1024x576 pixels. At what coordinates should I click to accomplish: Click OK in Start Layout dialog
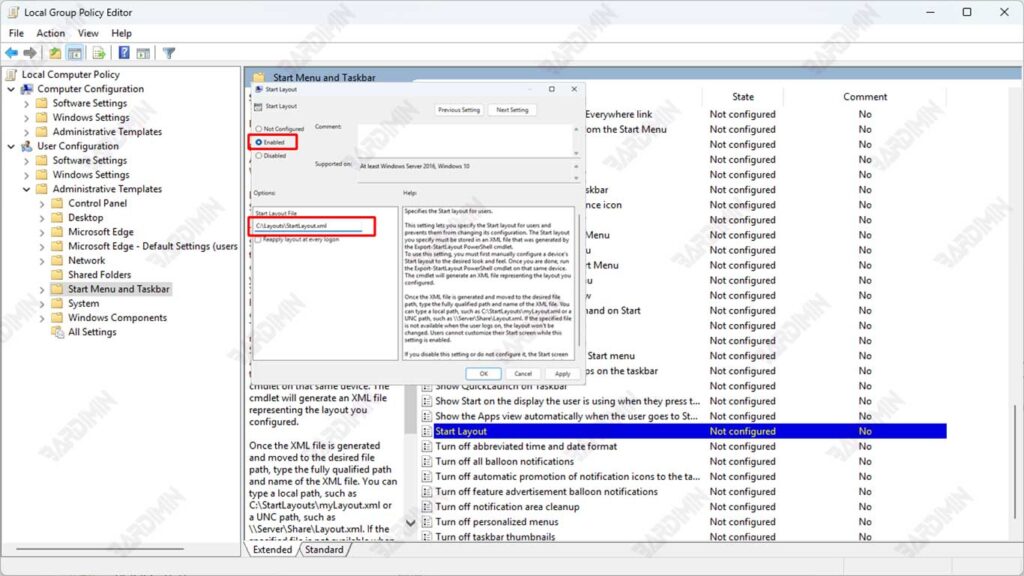click(x=483, y=374)
